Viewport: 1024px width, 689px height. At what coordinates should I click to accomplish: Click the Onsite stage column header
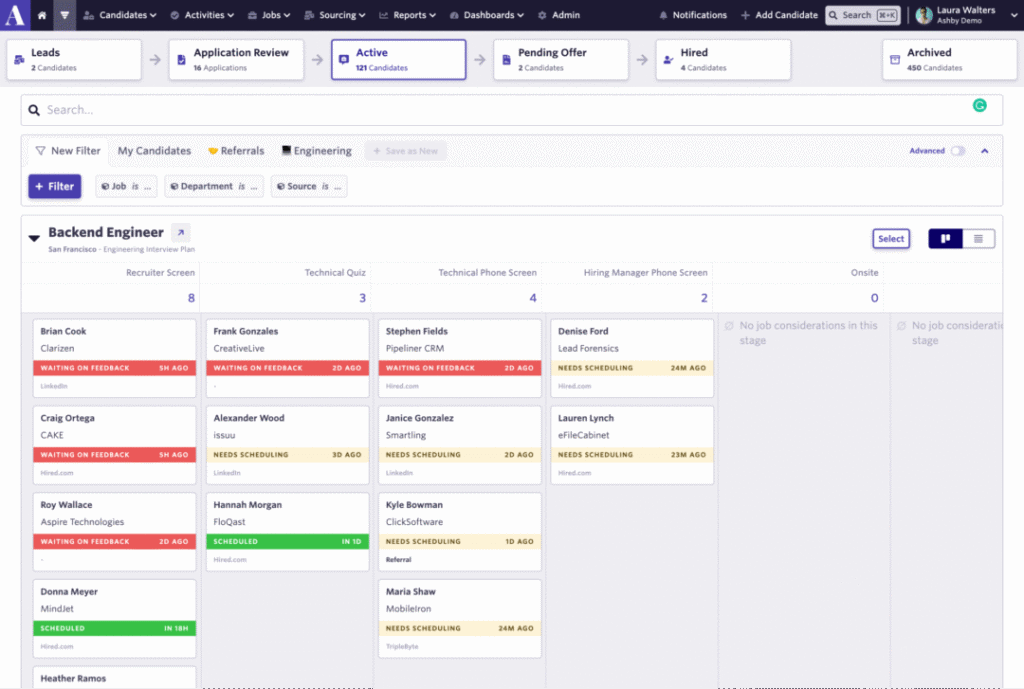[x=864, y=272]
